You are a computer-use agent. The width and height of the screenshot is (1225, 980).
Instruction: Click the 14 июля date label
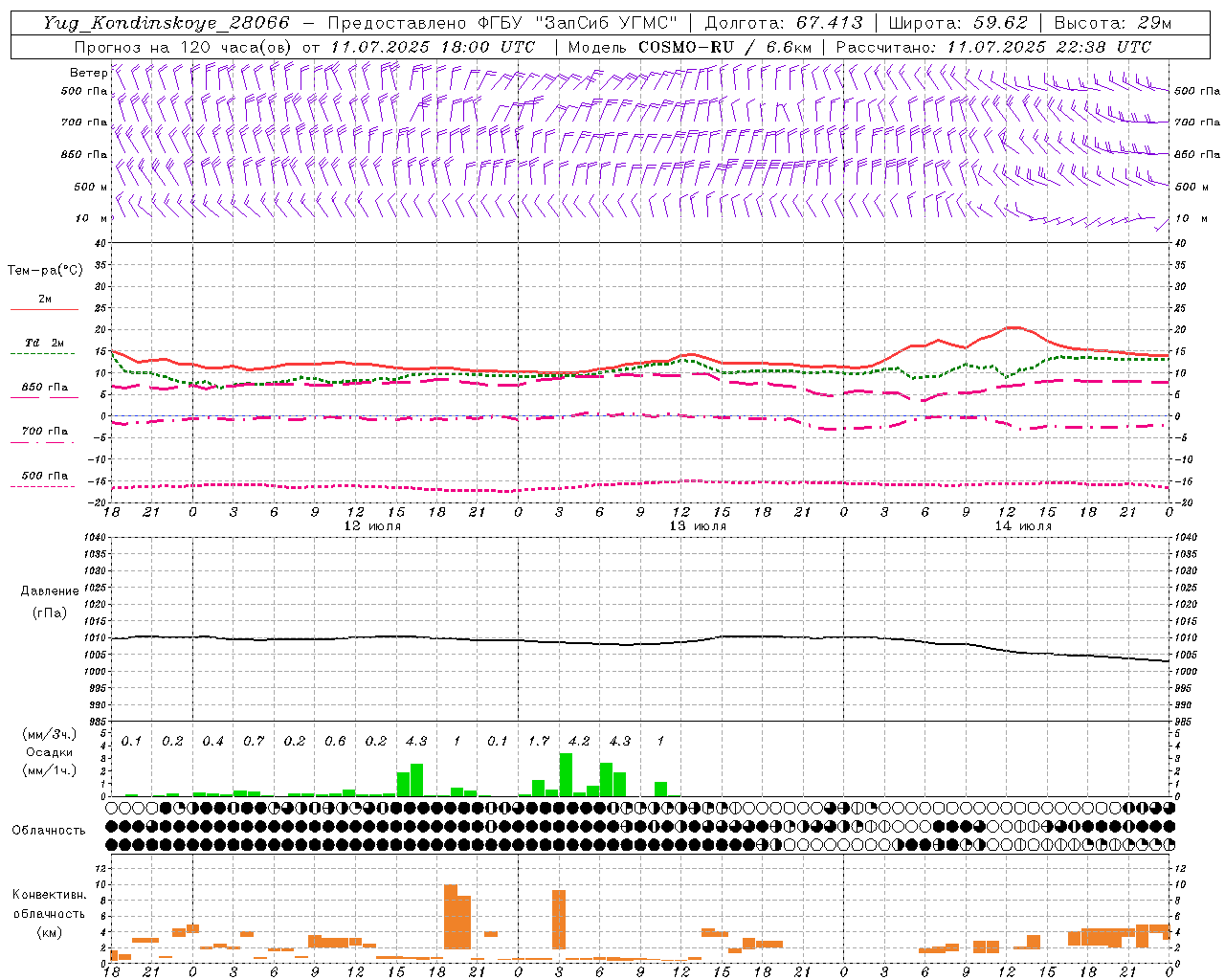click(x=1023, y=526)
